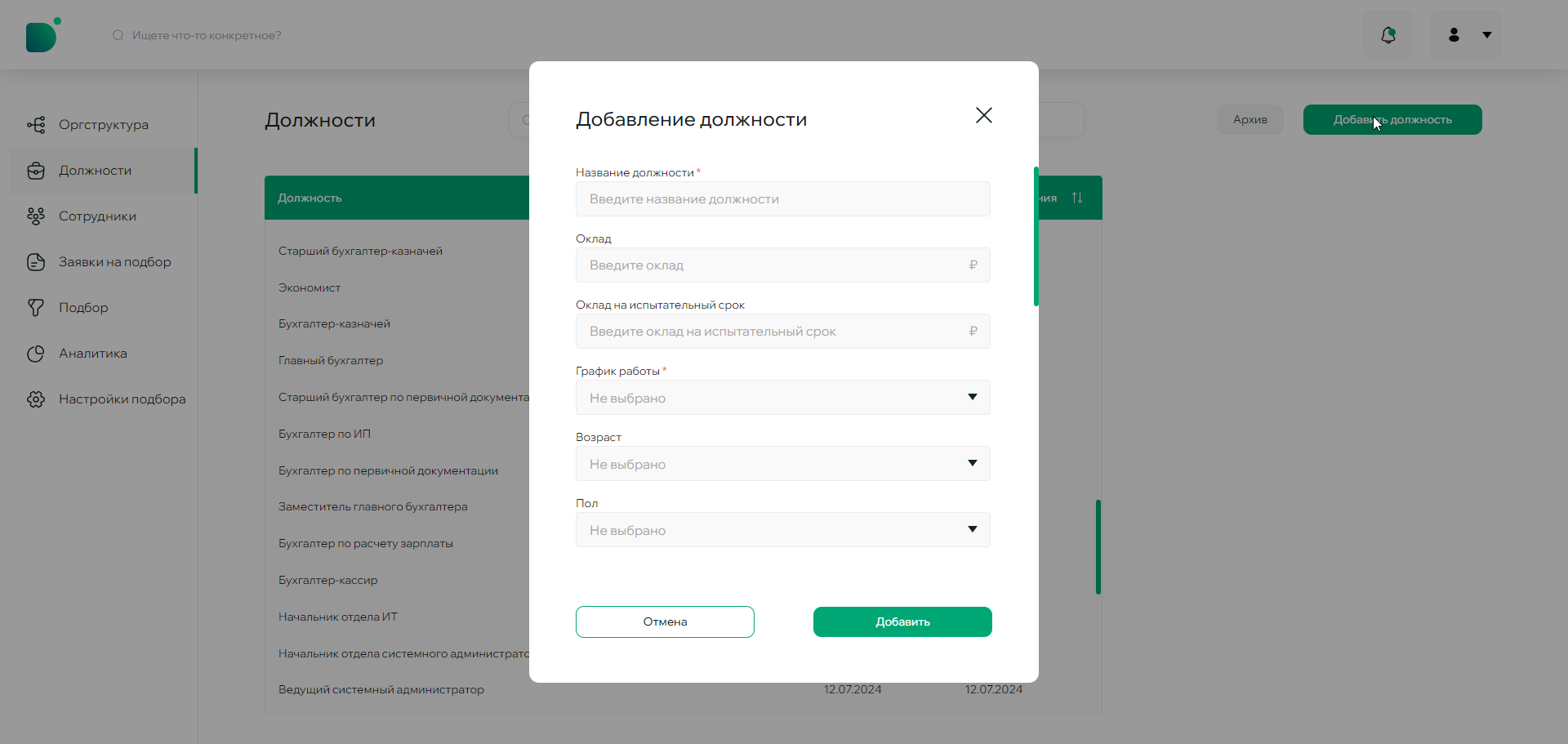
Task: Click the Заявки на подбор document icon
Action: point(36,262)
